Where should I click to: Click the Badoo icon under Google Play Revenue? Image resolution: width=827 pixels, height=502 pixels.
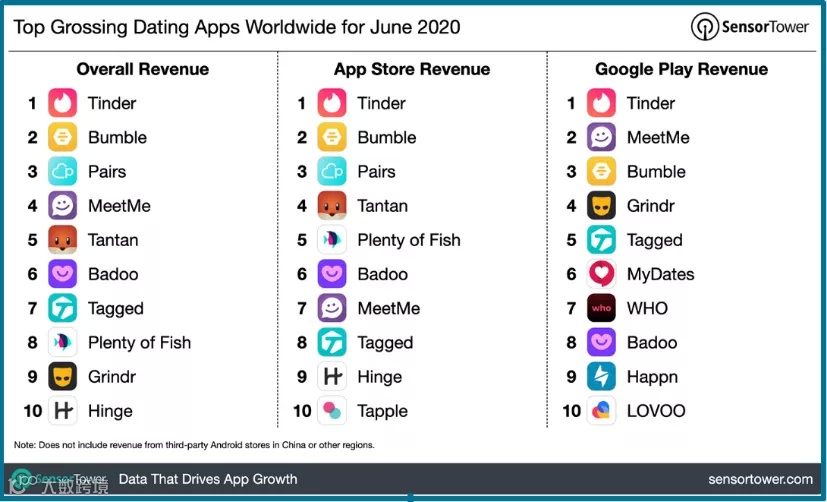pyautogui.click(x=601, y=342)
